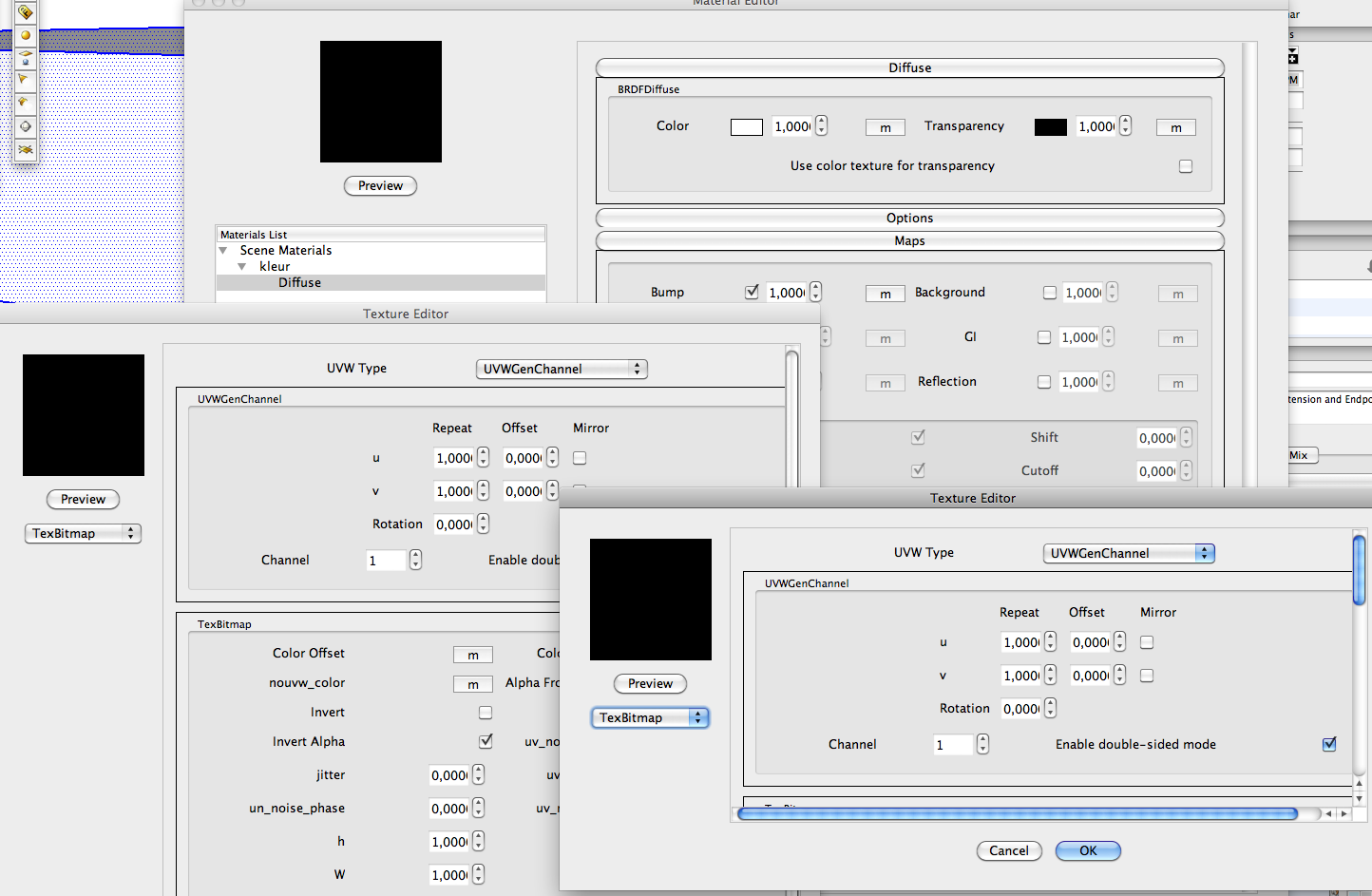
Task: Click Diffuse Color multiplier value field
Action: pos(791,126)
